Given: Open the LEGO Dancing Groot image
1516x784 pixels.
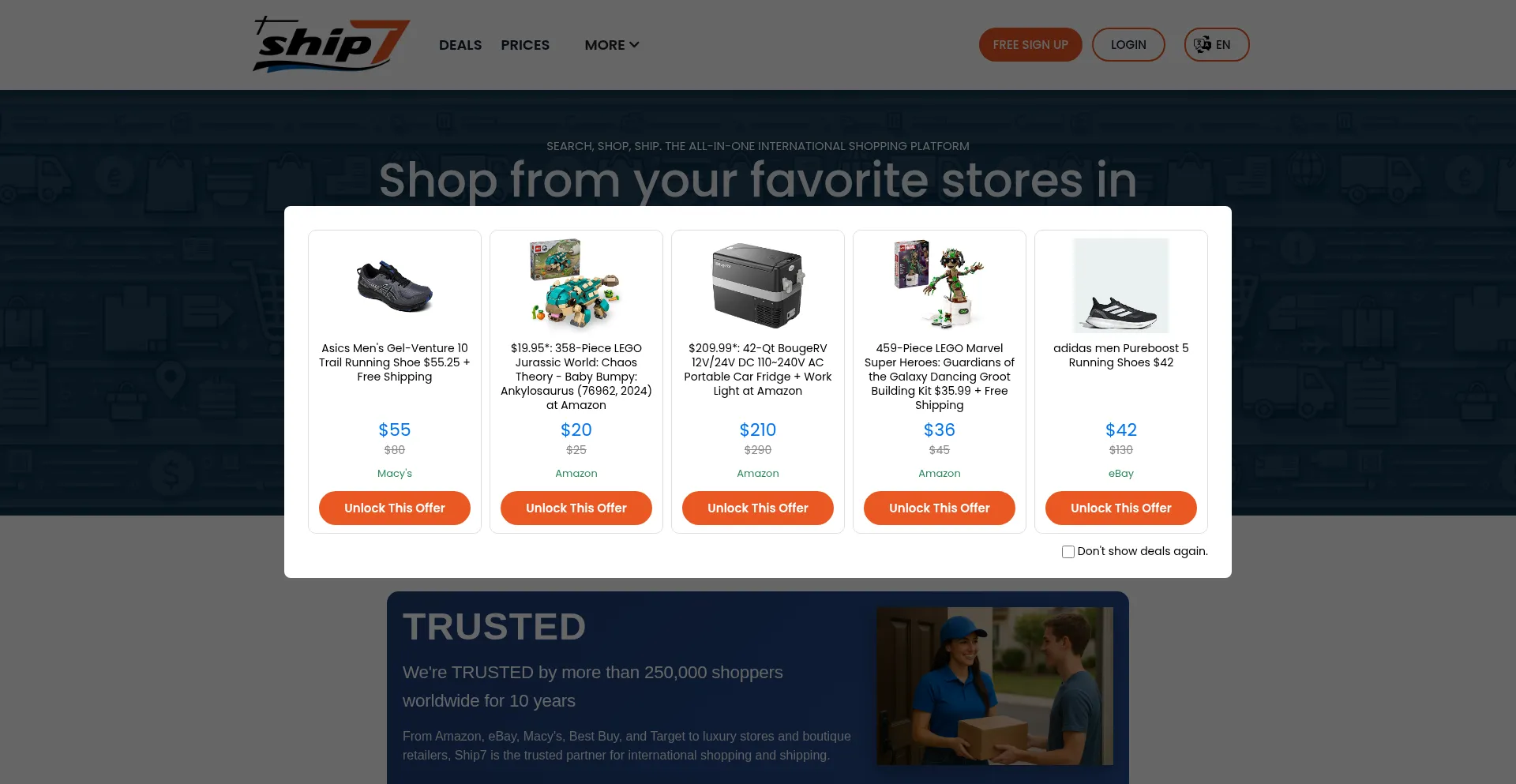Looking at the screenshot, I should 940,286.
